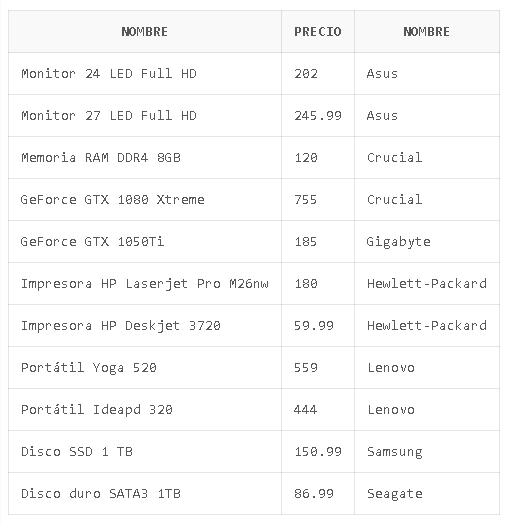Select the GeForce GTX 1050Ti cell
This screenshot has height=524, width=515.
145,242
